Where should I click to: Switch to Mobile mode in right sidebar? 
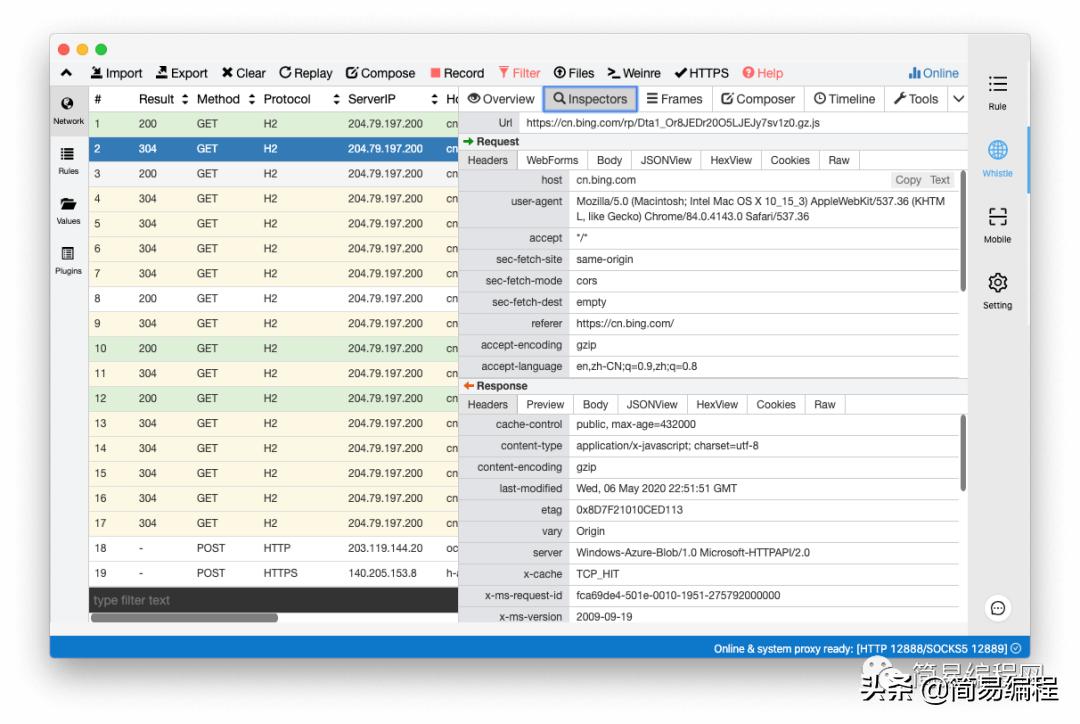pos(997,224)
